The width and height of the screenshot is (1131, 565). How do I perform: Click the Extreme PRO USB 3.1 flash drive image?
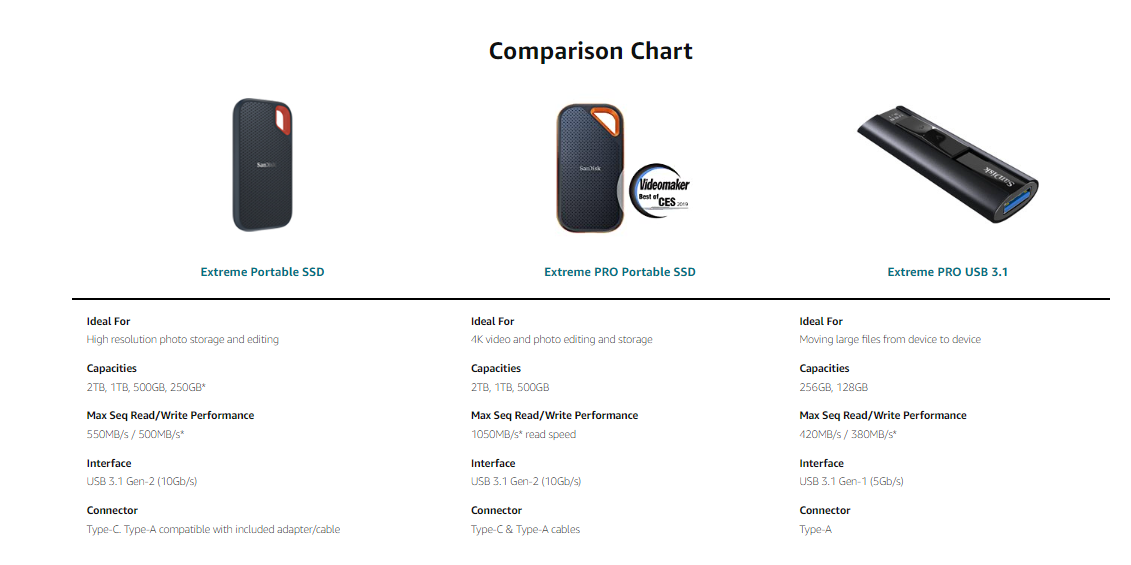coord(947,165)
